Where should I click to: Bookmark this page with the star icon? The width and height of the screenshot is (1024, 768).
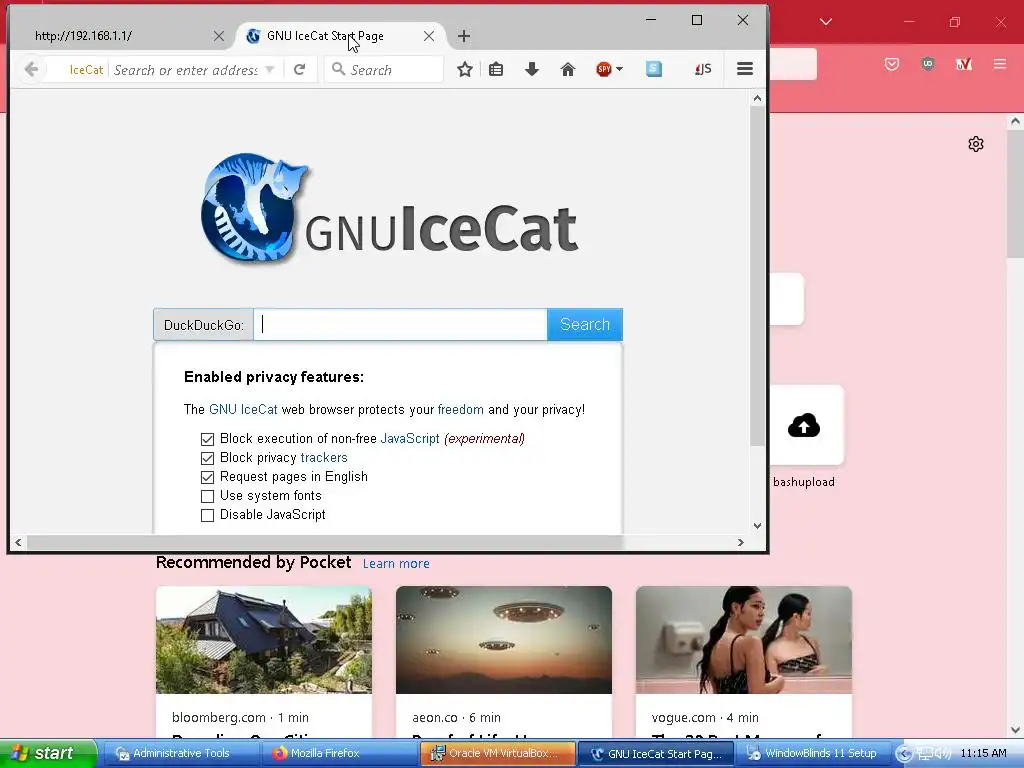click(x=464, y=69)
